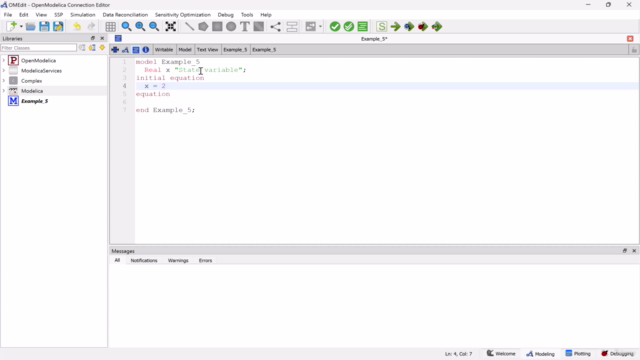Open the Debug menu
This screenshot has width=640, height=360.
[225, 15]
